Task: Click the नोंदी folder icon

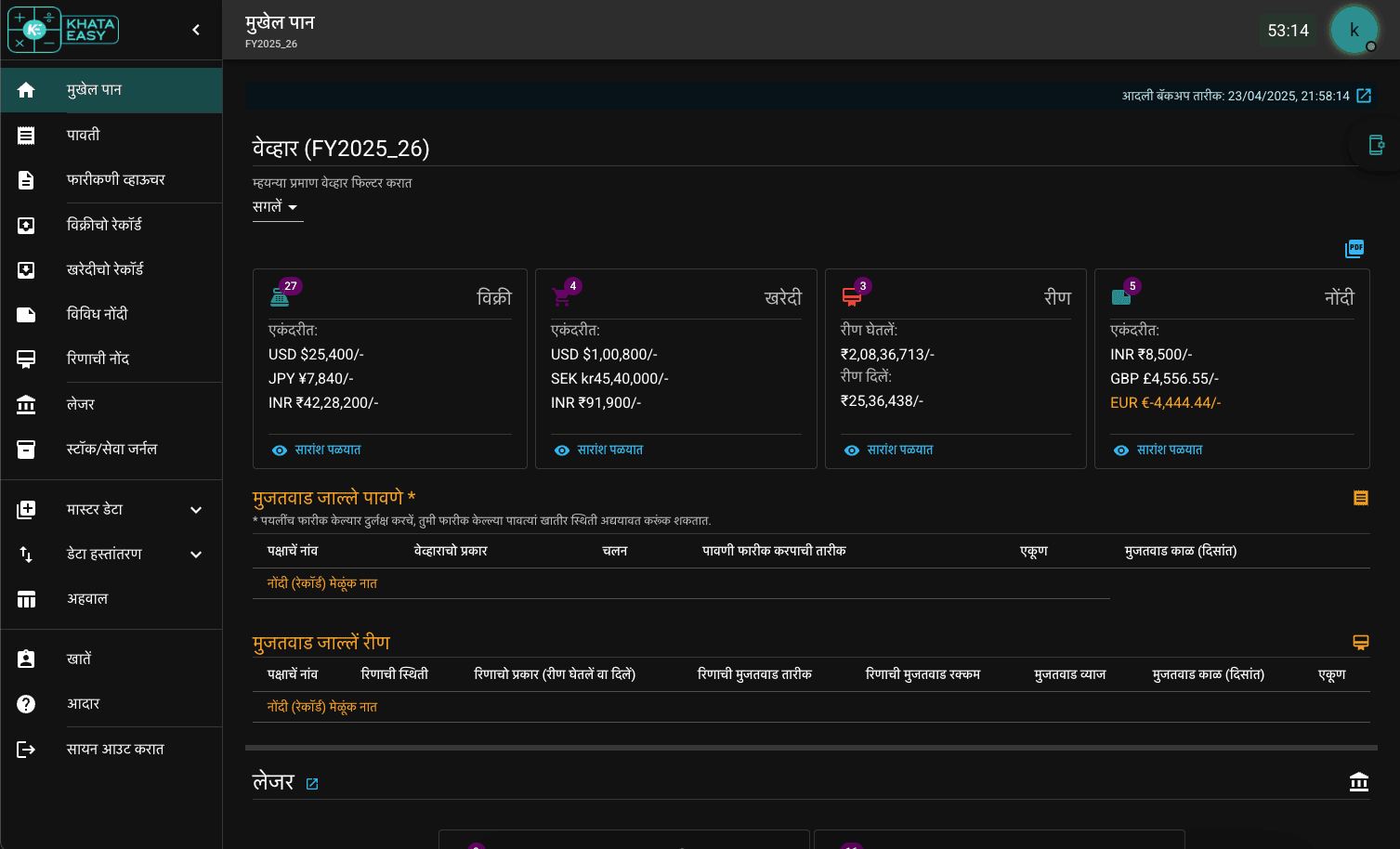Action: [1121, 297]
